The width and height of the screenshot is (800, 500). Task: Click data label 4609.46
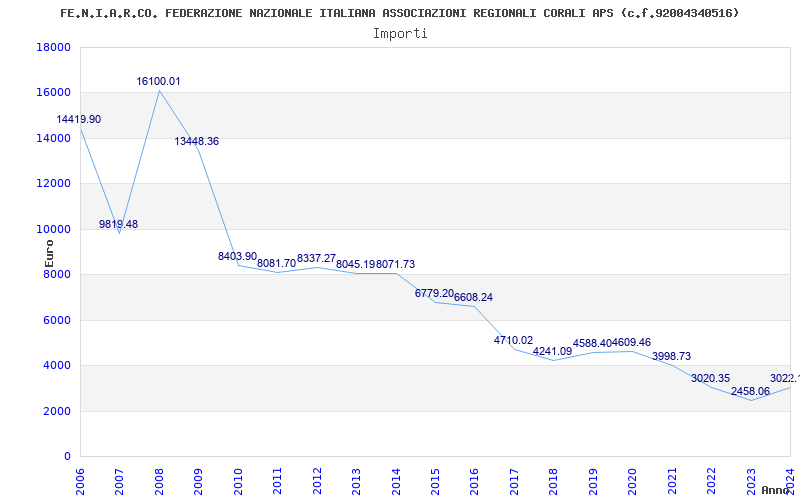point(632,343)
